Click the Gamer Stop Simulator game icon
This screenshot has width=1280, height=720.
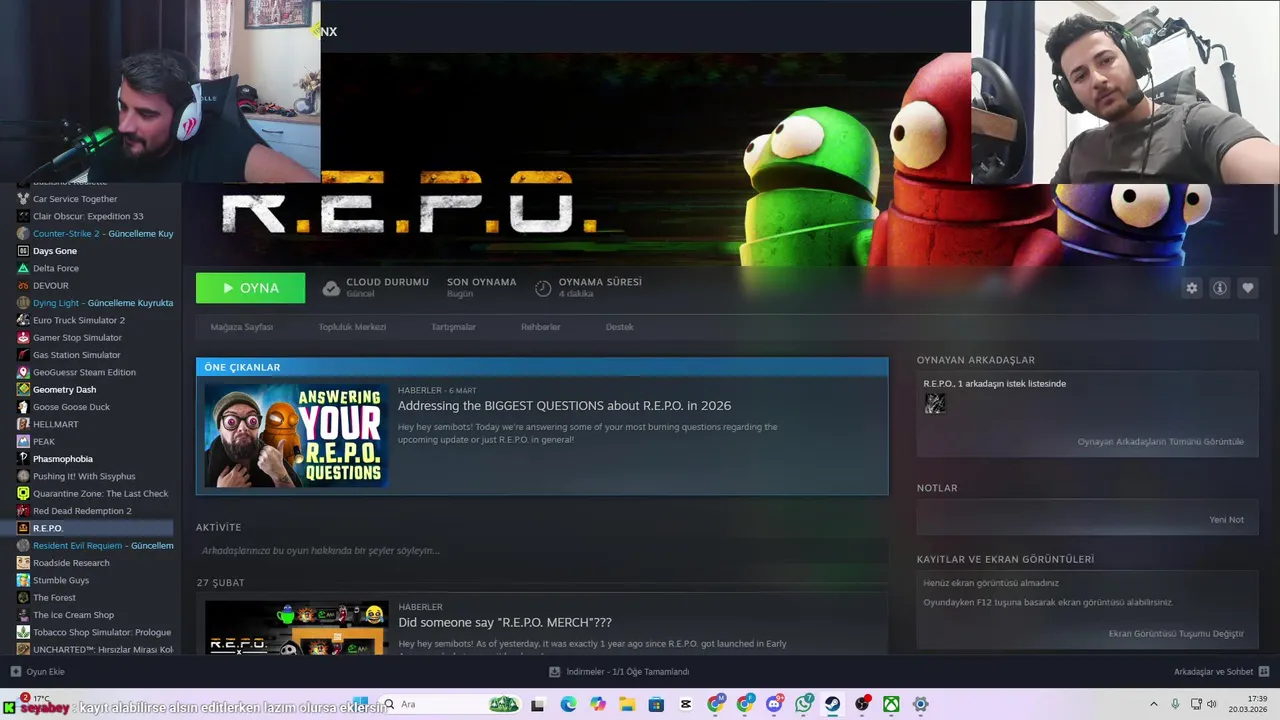click(23, 337)
